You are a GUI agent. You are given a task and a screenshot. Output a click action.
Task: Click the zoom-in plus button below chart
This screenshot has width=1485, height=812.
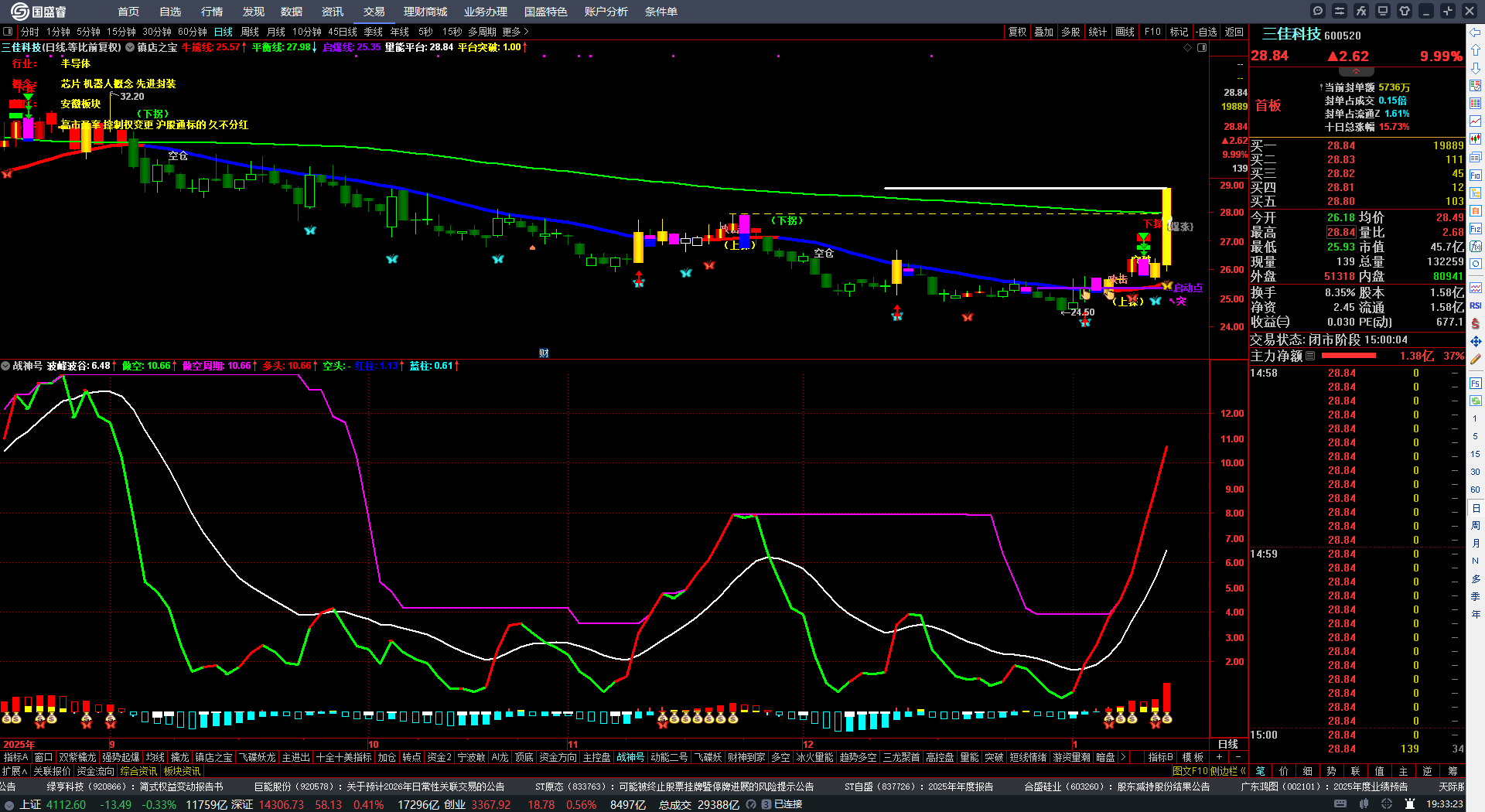coord(1220,758)
